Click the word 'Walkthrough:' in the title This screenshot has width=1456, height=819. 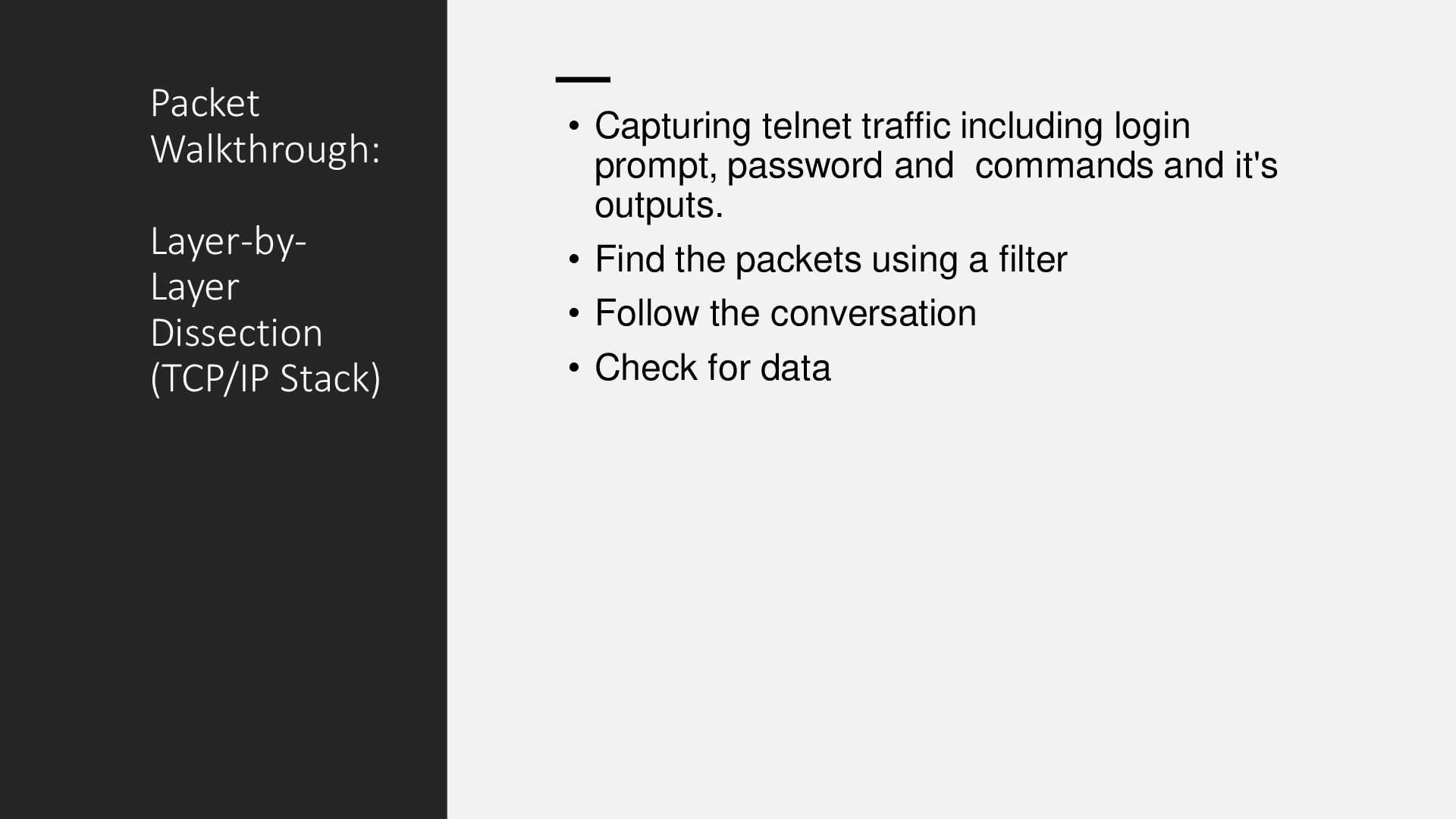coord(265,149)
